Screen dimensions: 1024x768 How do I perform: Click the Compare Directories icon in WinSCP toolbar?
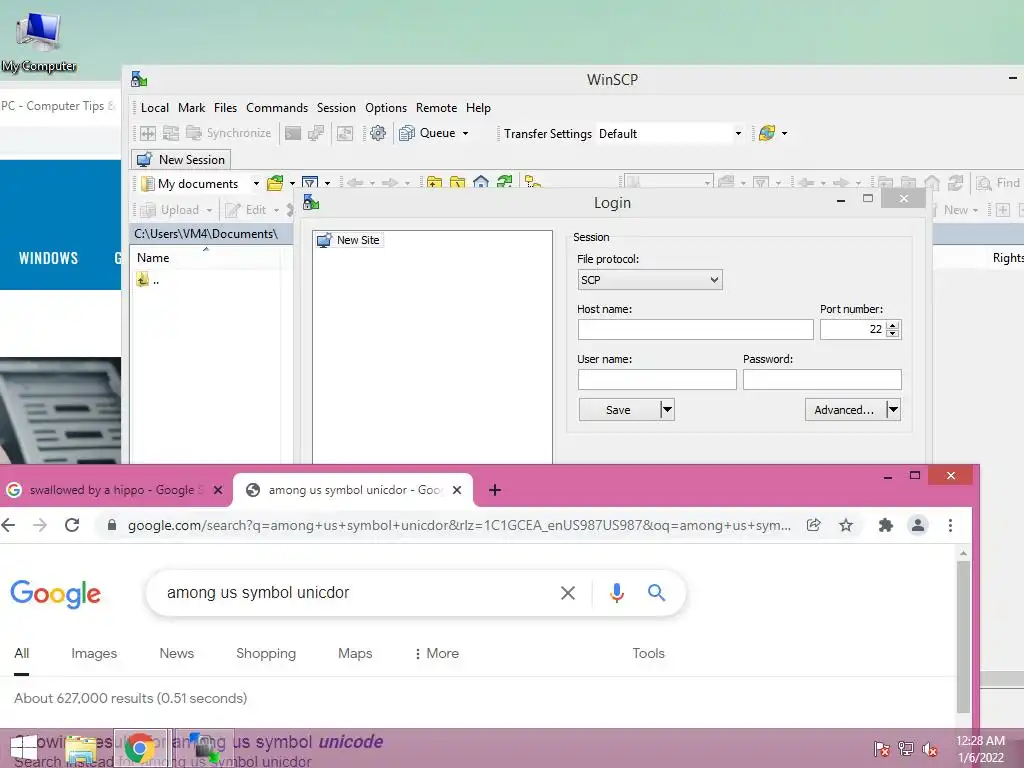(148, 133)
